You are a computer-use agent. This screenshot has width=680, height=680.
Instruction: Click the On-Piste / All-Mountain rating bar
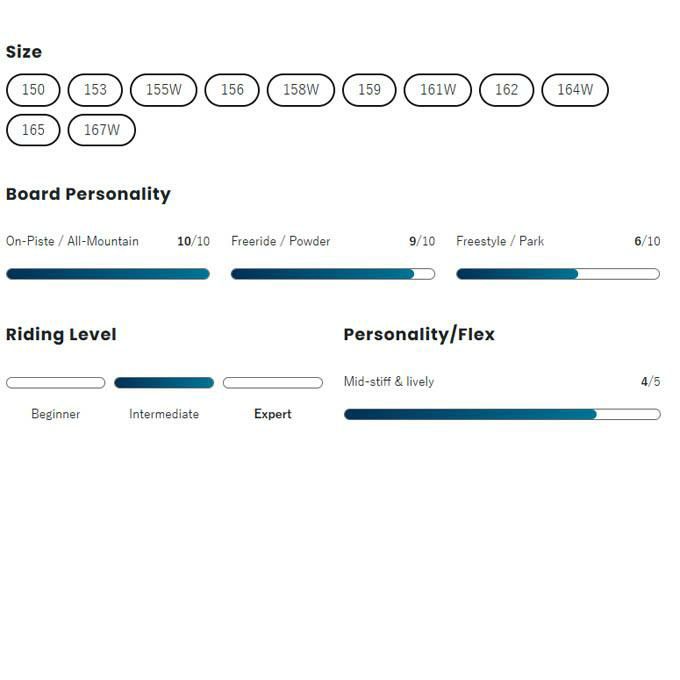coord(108,274)
